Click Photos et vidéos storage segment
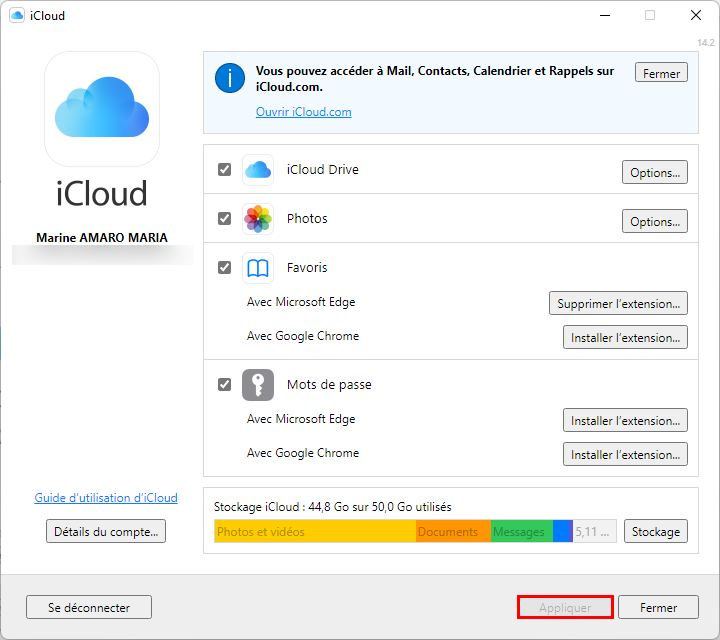 (315, 532)
